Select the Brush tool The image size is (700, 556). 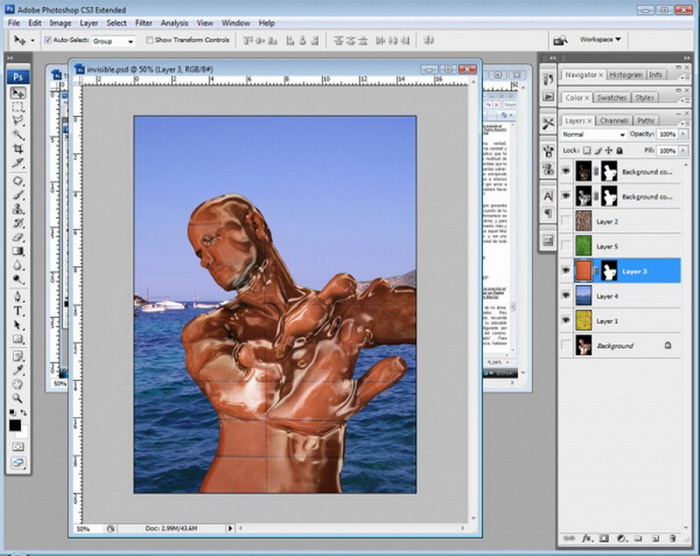click(x=18, y=195)
